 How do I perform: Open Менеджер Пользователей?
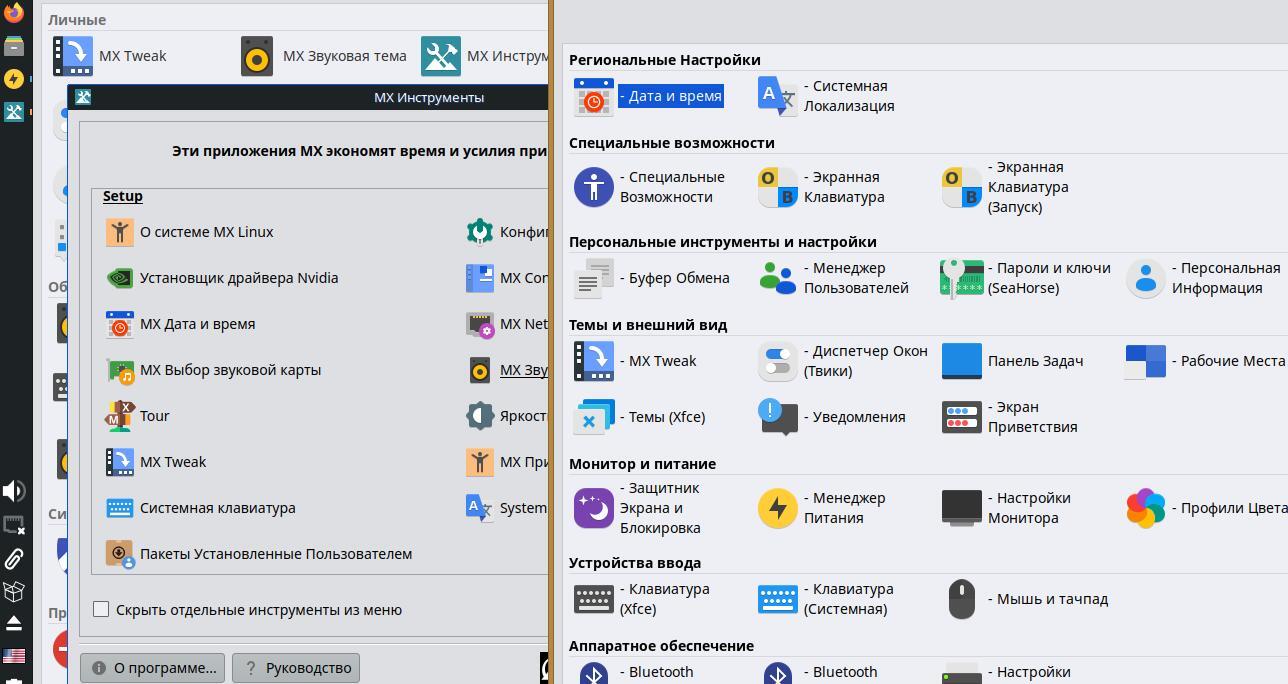(x=834, y=278)
